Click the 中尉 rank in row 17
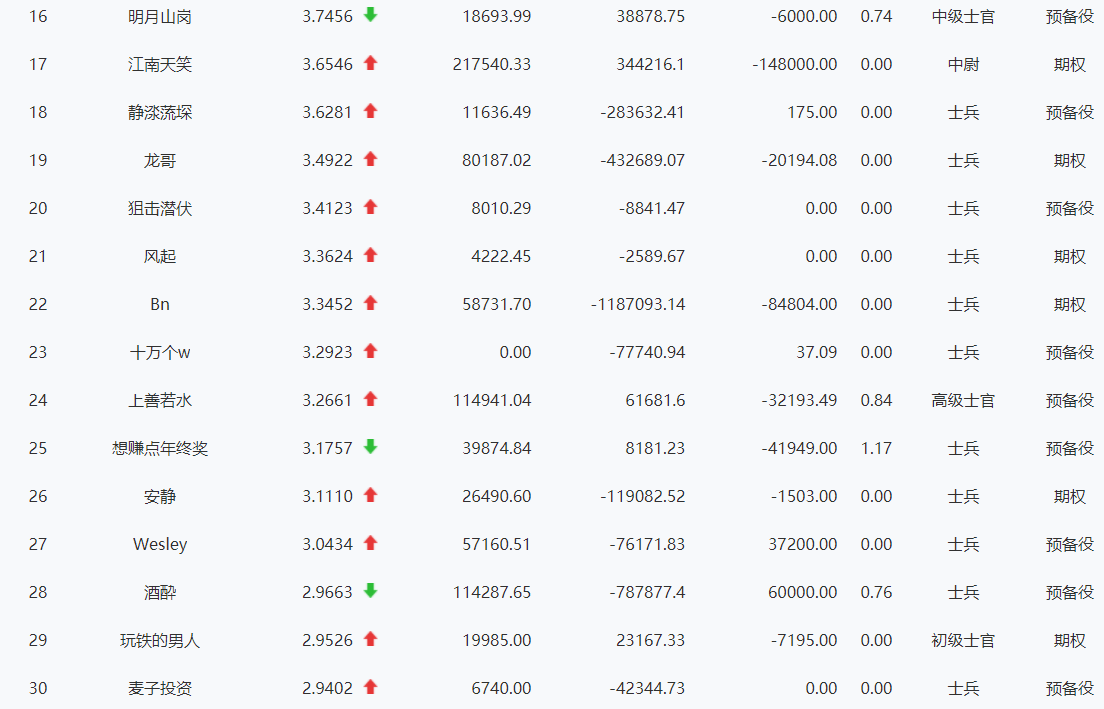The width and height of the screenshot is (1104, 709). click(963, 65)
